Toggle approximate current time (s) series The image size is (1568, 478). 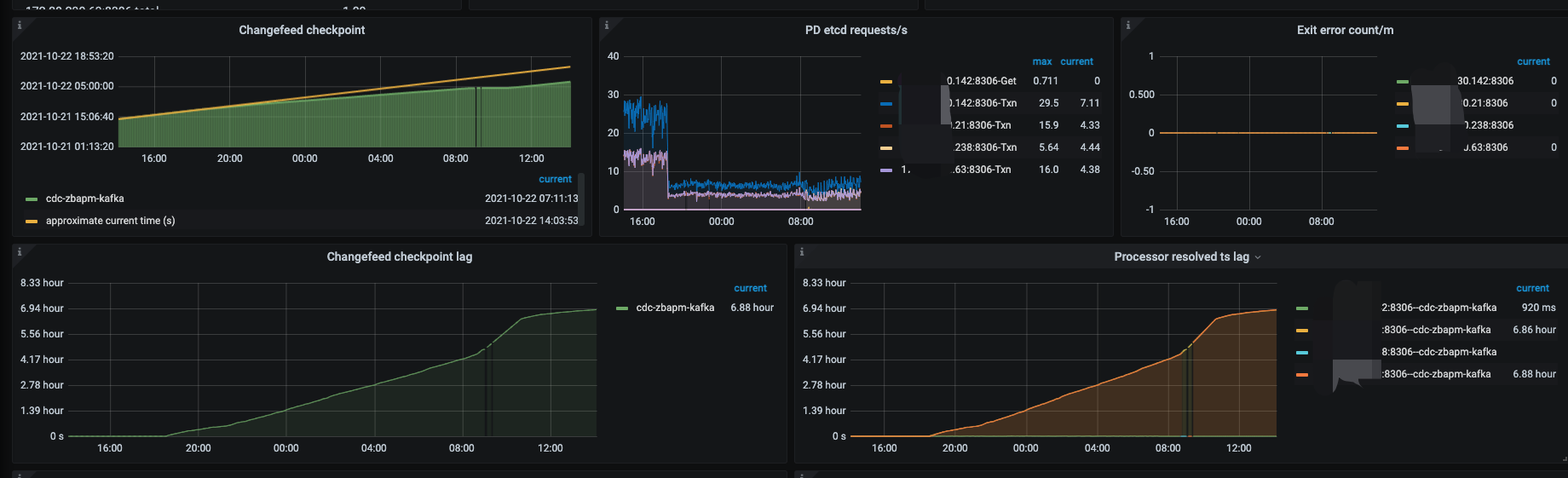tap(110, 221)
